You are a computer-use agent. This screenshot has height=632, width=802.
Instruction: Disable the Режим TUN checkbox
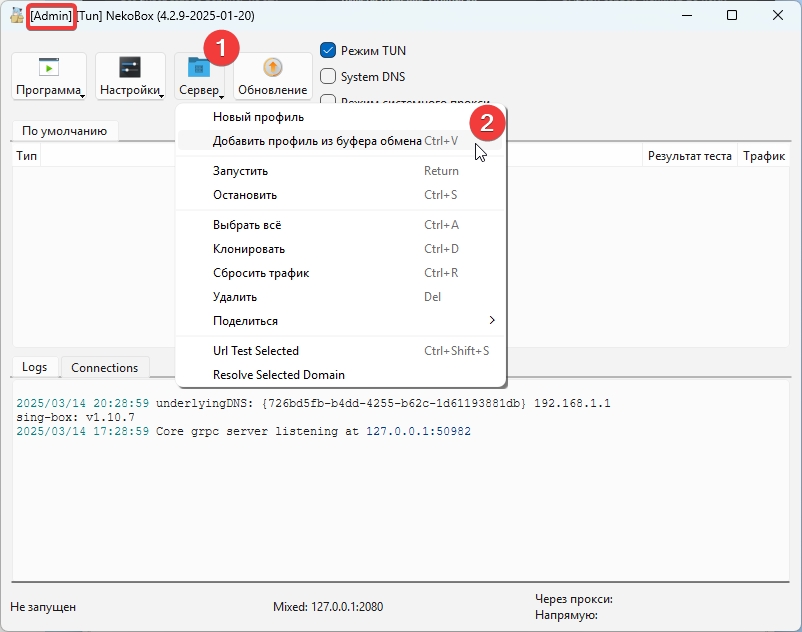click(x=328, y=50)
